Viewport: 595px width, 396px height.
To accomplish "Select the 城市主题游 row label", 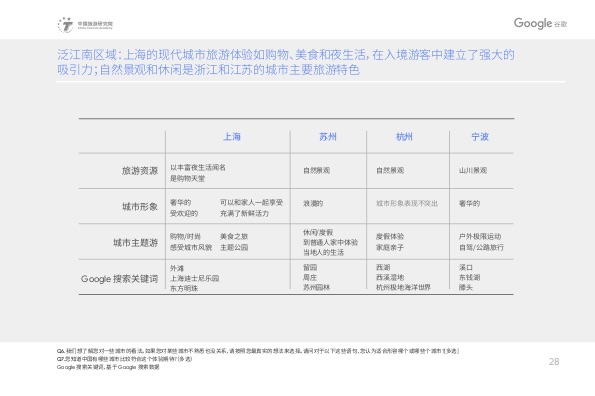I will pos(135,242).
